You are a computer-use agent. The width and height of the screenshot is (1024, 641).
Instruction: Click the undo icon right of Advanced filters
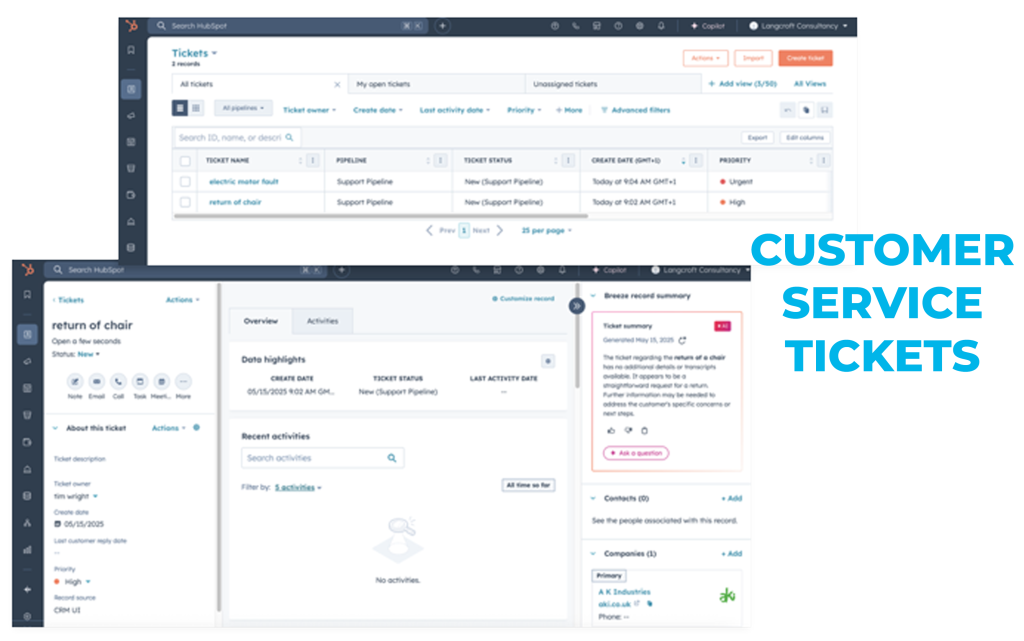tap(788, 110)
